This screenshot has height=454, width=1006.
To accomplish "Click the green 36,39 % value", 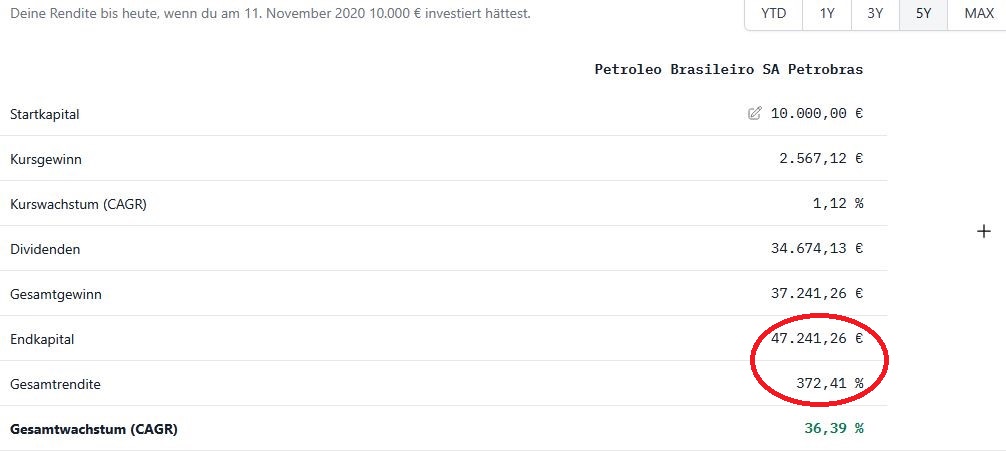I will (833, 429).
